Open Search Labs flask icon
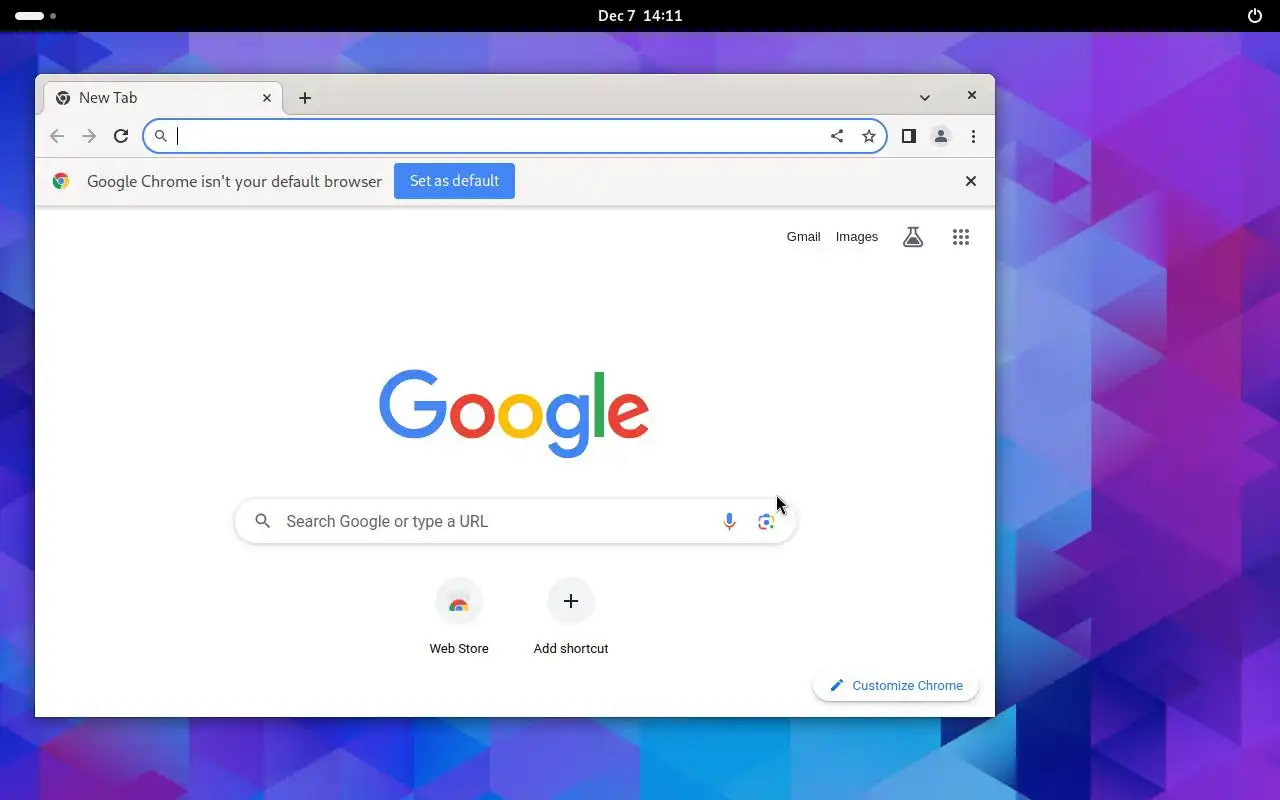The width and height of the screenshot is (1280, 800). pos(913,237)
